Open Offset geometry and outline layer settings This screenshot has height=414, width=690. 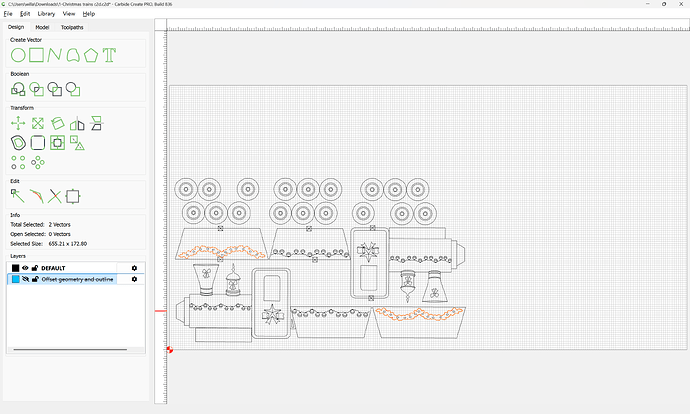click(x=134, y=280)
